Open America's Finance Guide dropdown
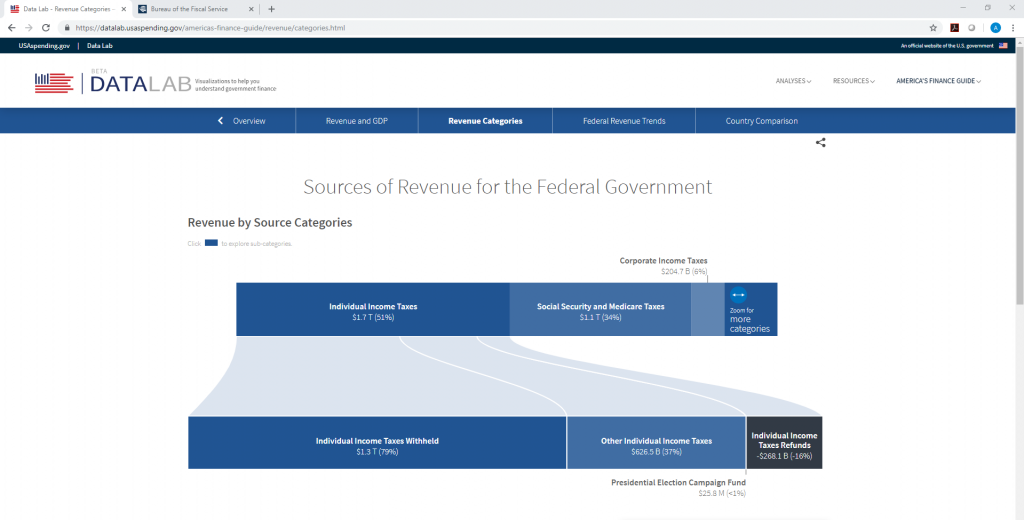 (938, 81)
